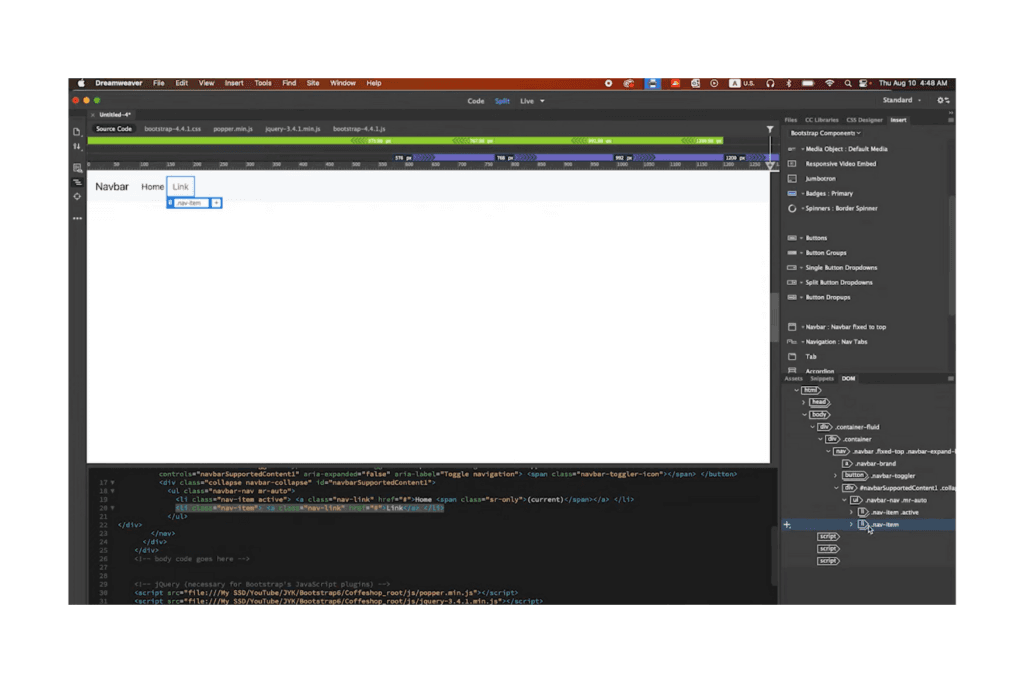Open the Spinners variant dropdown arrow

(x=803, y=209)
